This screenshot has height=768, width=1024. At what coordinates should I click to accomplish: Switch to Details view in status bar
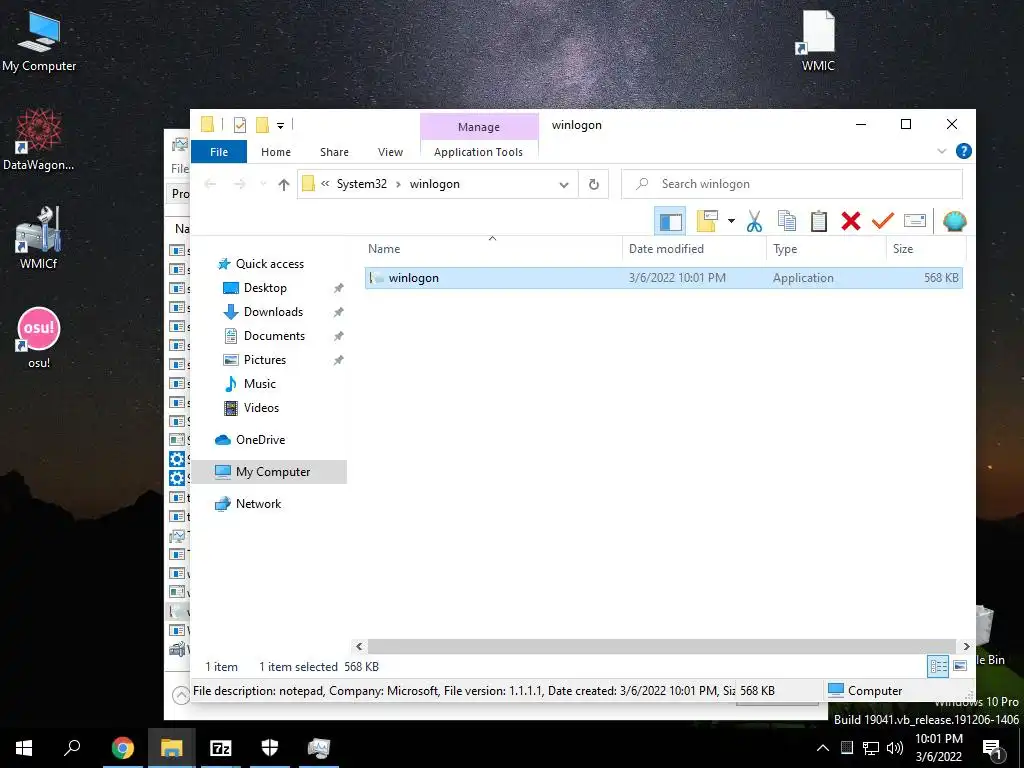(938, 666)
